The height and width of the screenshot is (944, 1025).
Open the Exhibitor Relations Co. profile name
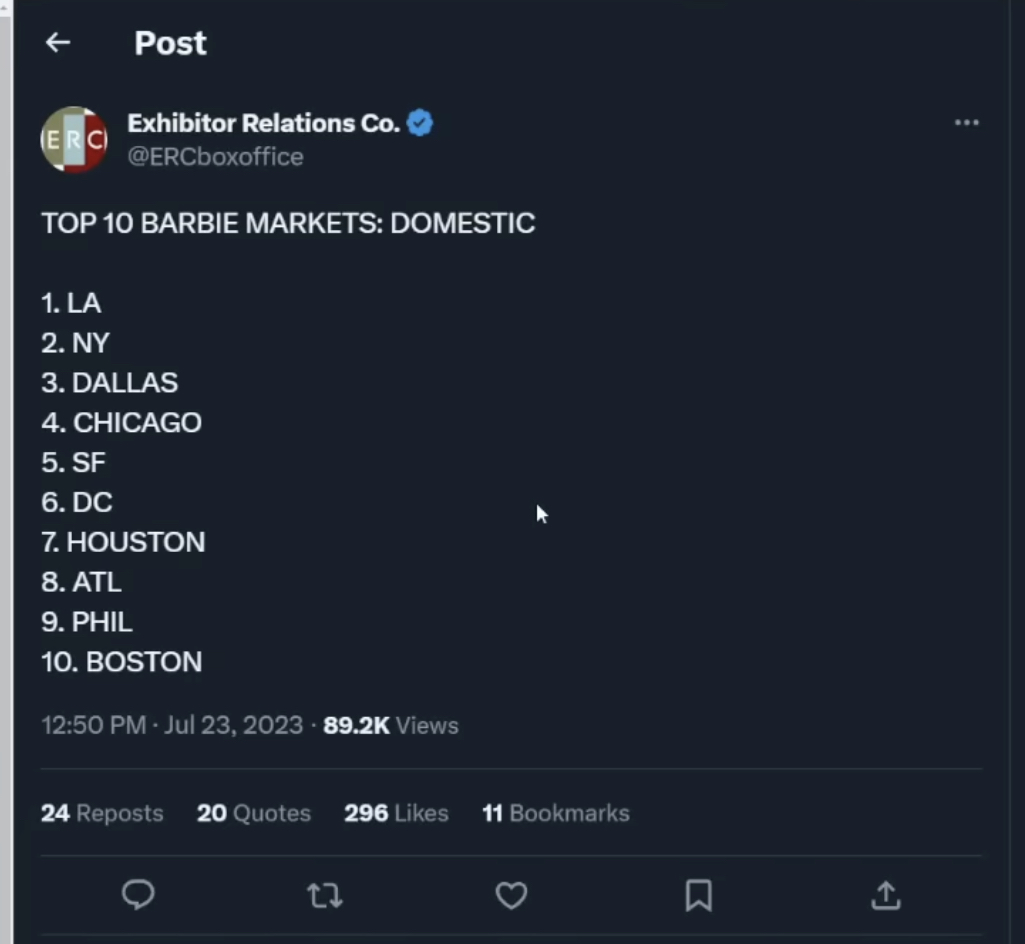[263, 123]
